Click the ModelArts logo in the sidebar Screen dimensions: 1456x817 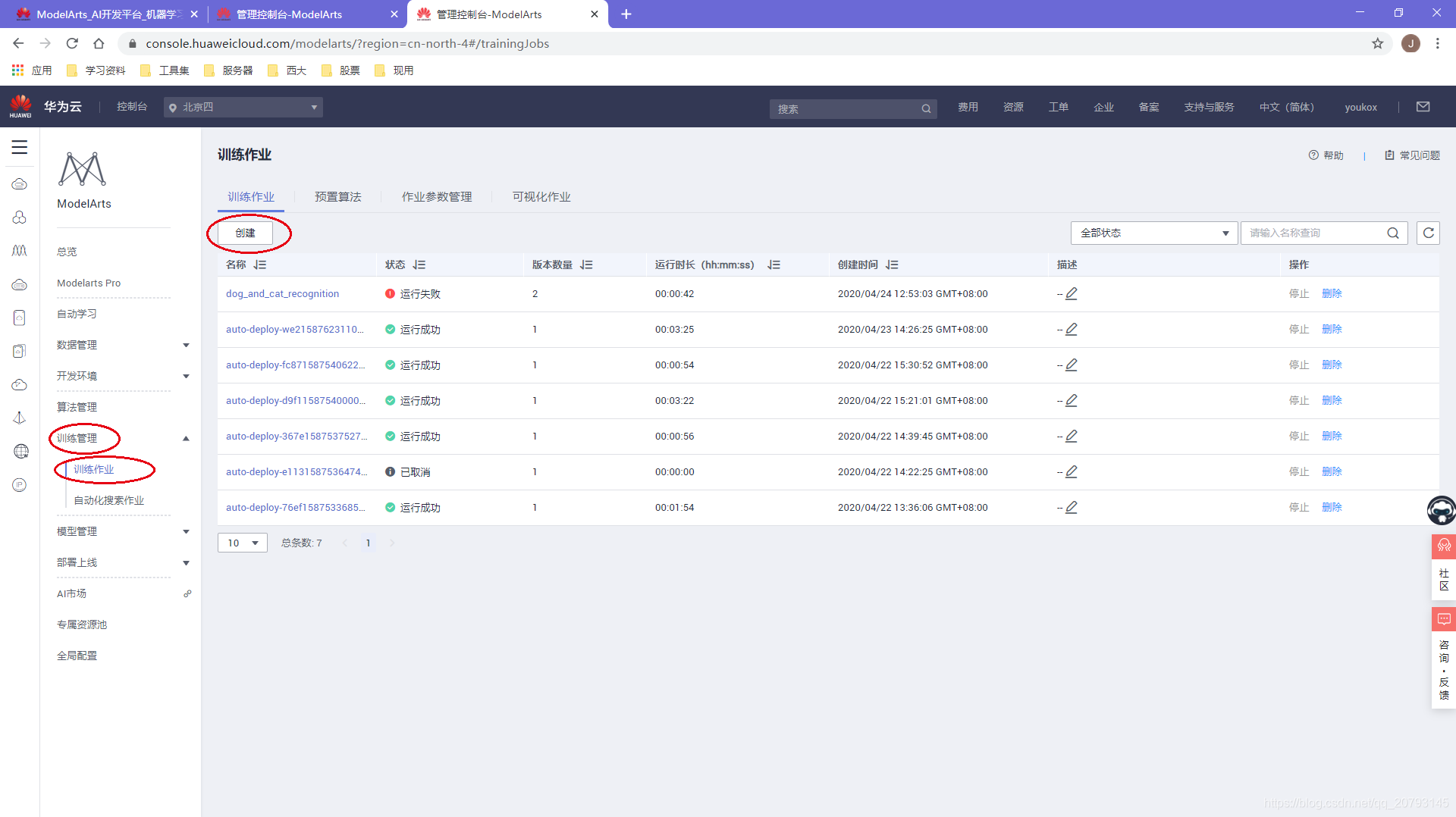[82, 169]
